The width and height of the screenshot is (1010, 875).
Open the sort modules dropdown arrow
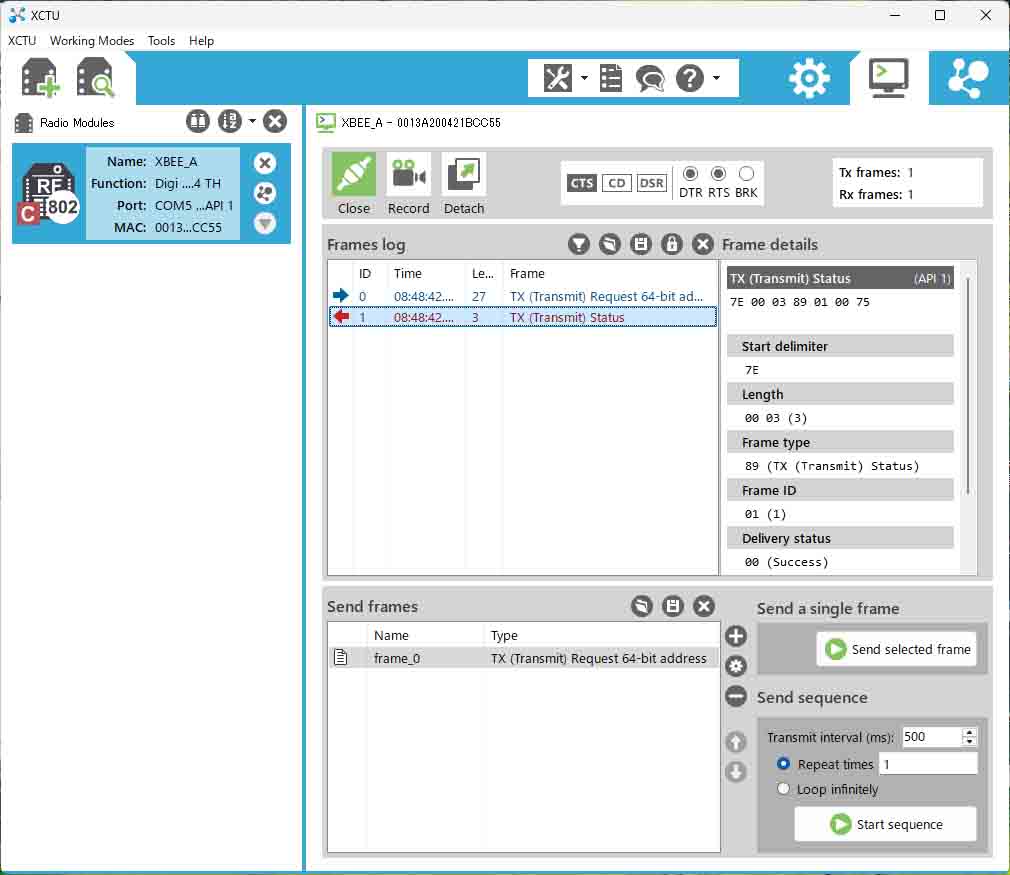pos(252,121)
